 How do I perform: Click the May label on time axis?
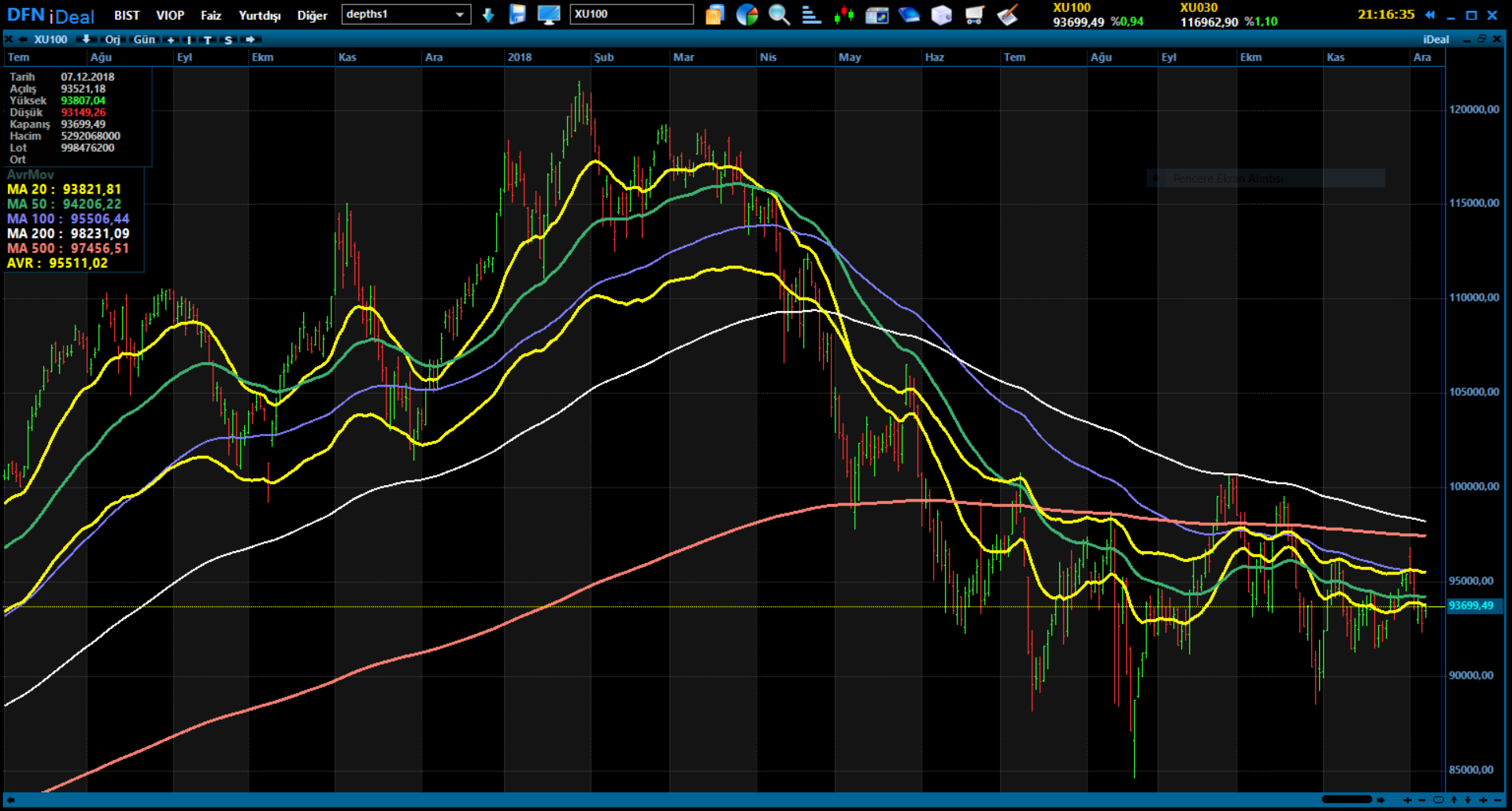pos(850,57)
